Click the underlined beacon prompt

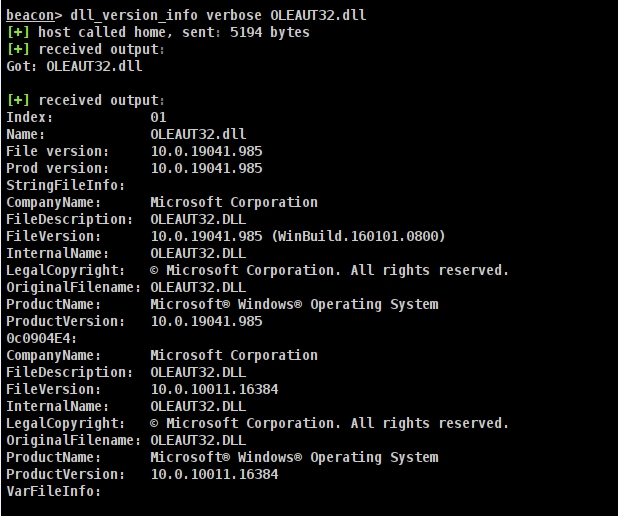(x=30, y=15)
